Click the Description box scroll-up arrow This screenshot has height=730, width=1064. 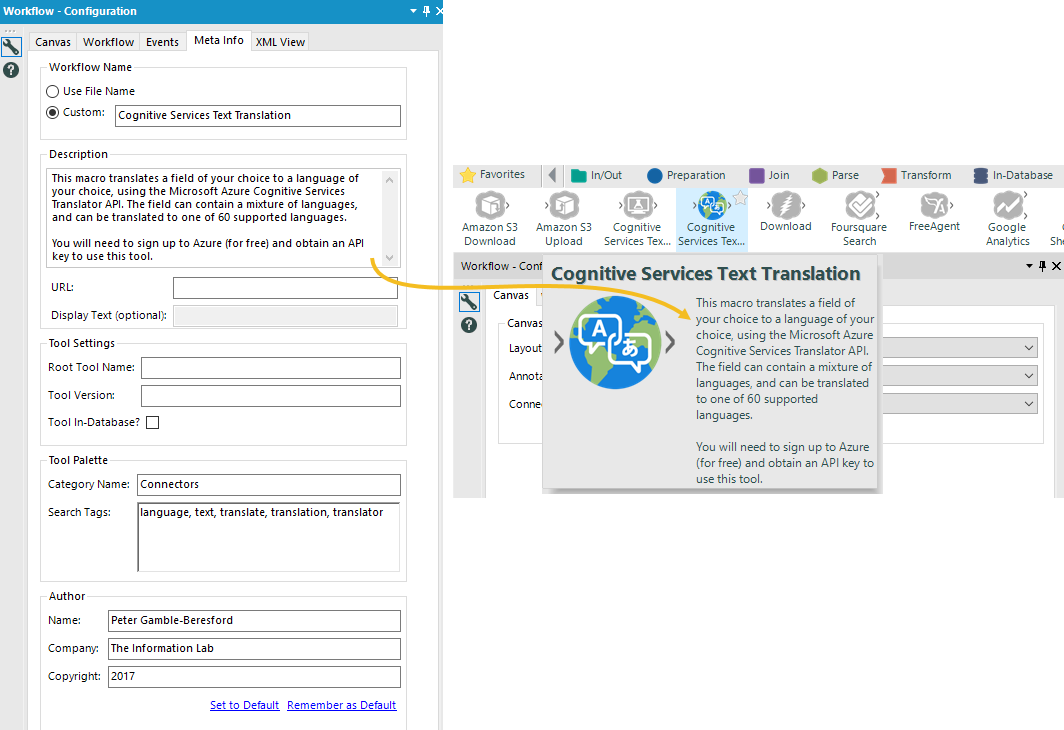tap(390, 180)
